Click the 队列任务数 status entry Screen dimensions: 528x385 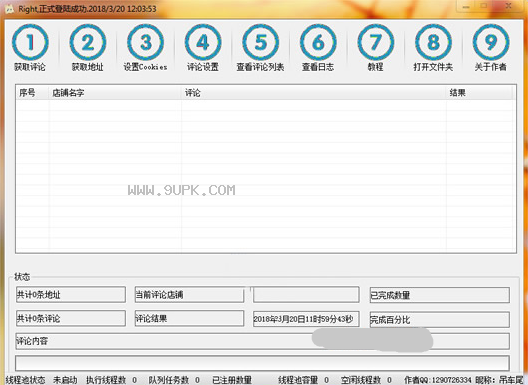pyautogui.click(x=174, y=380)
